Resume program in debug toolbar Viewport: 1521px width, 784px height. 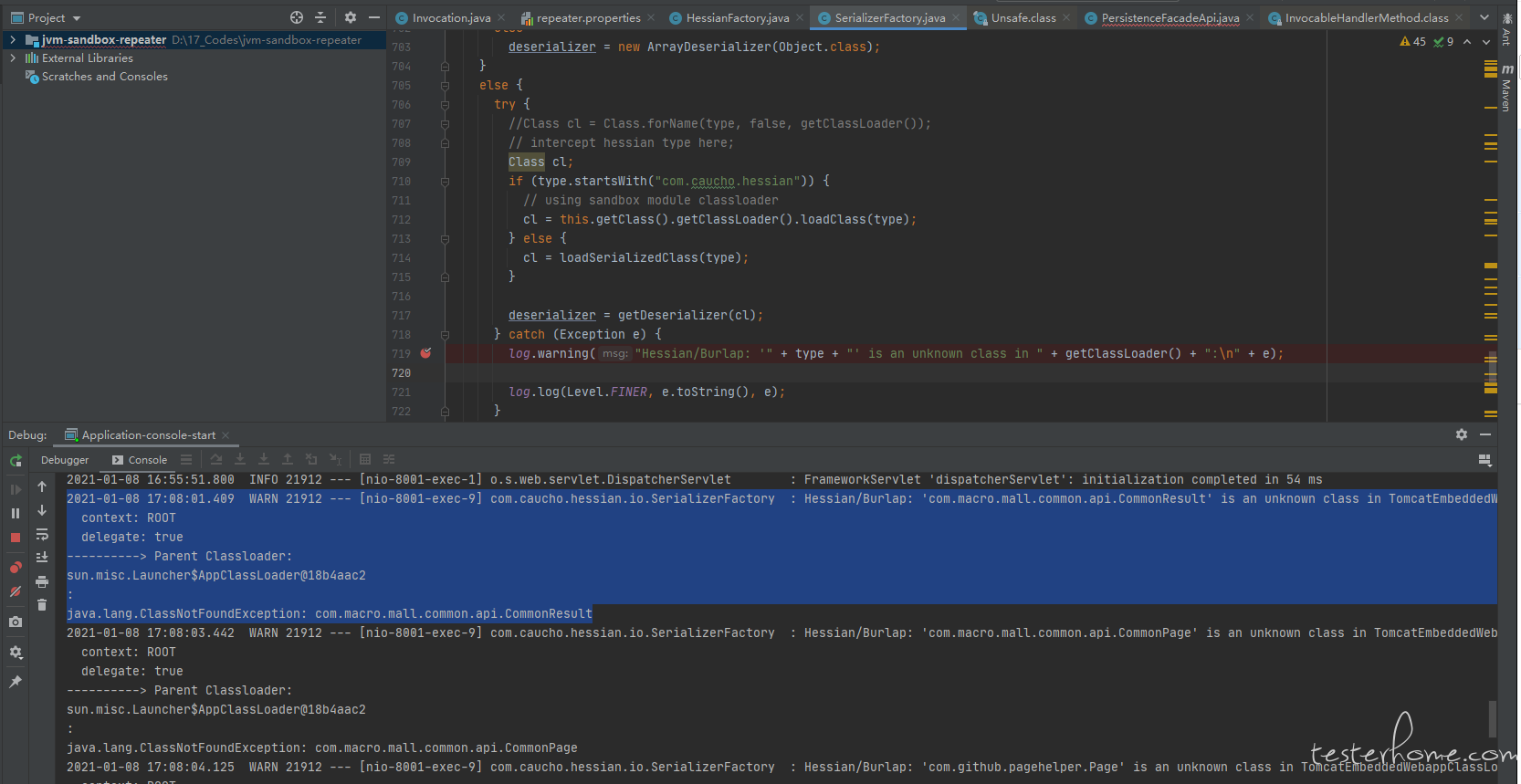pos(16,489)
